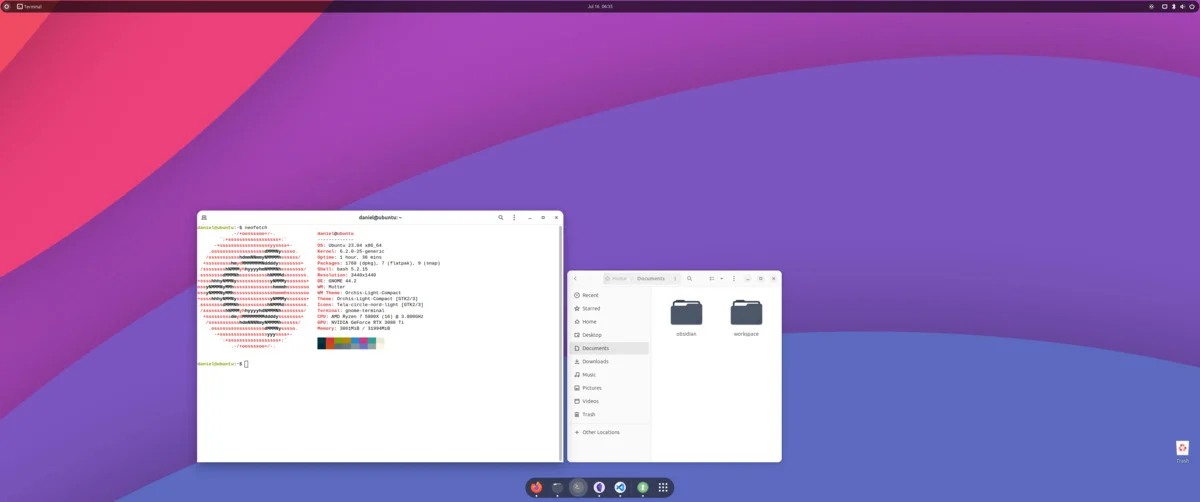This screenshot has height=502, width=1200.
Task: Open Recent in the Files sidebar
Action: pos(609,295)
